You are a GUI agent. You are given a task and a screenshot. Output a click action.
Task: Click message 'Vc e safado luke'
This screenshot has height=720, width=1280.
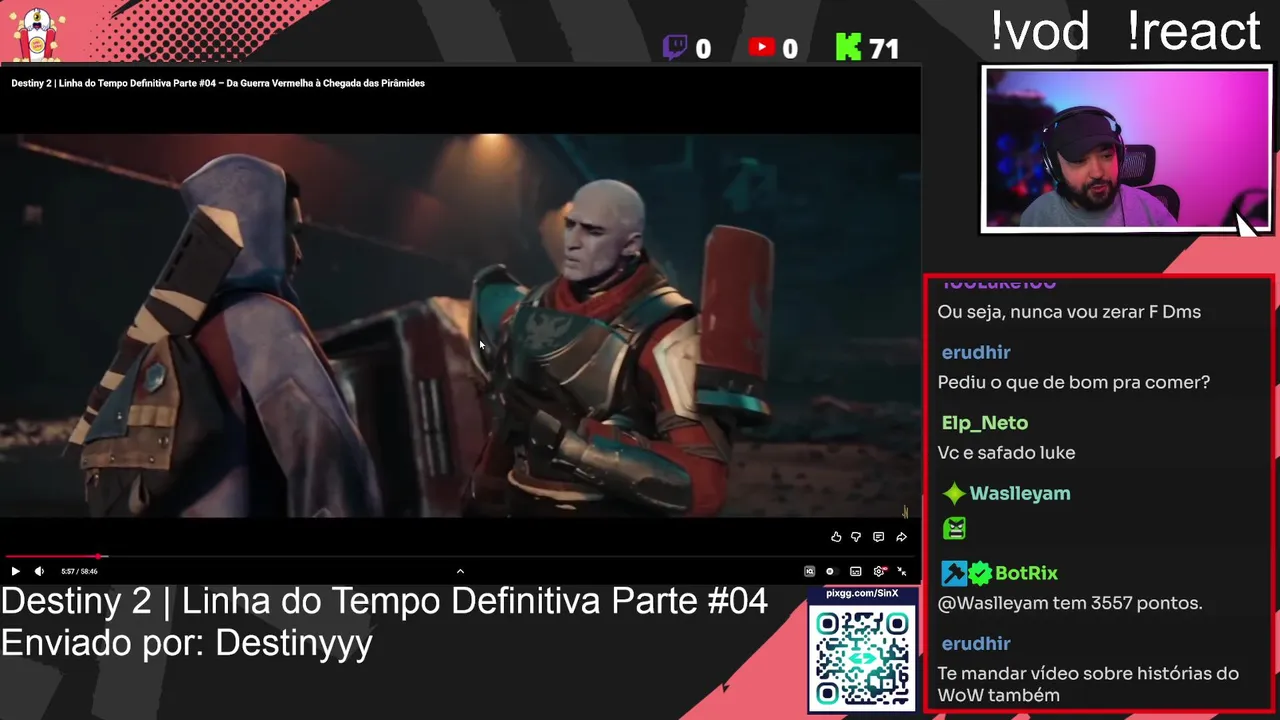pos(1006,453)
